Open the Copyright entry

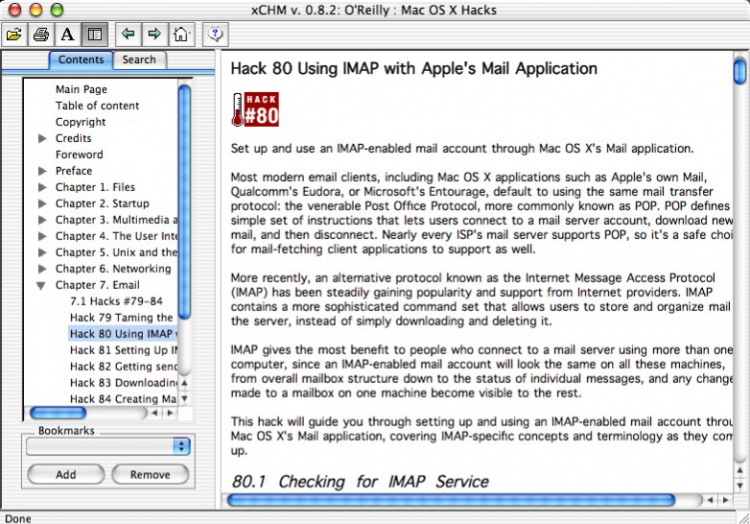[80, 122]
